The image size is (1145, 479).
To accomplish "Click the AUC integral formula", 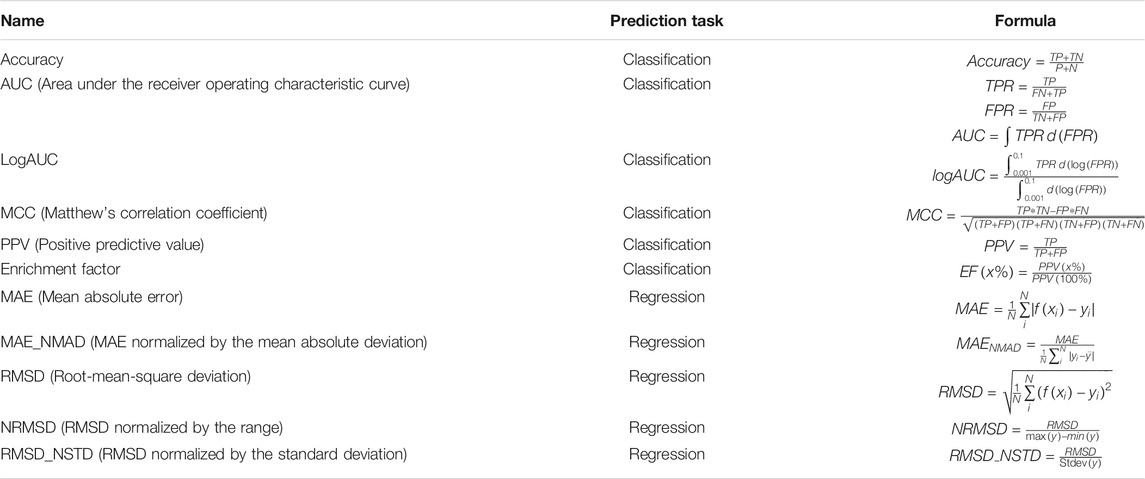I will click(x=1024, y=137).
